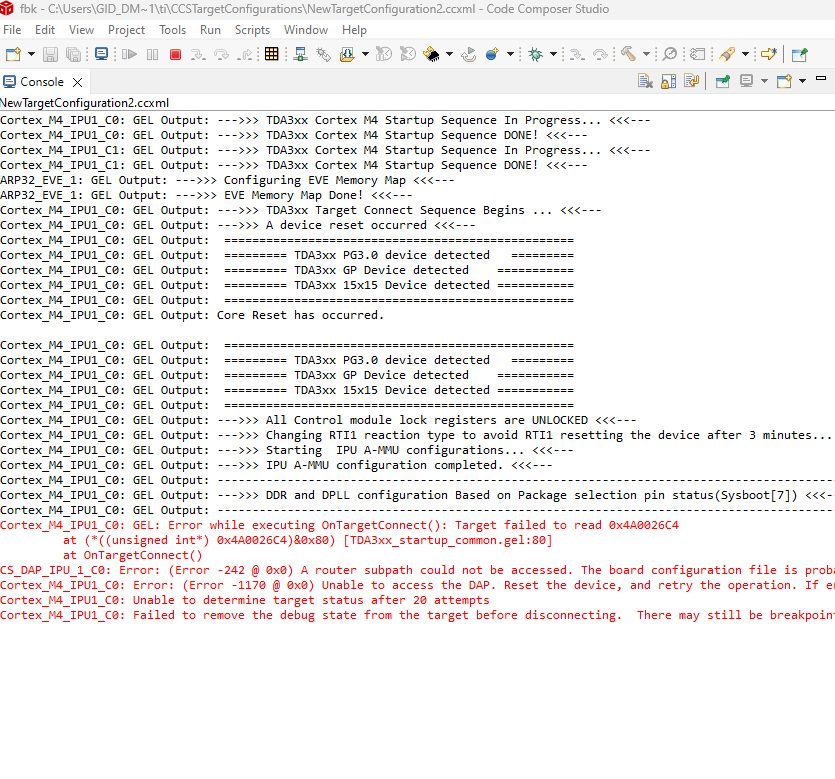Click the 'Core Reset has occurred.' console line
Viewport: 835px width, 779px height.
pyautogui.click(x=192, y=315)
